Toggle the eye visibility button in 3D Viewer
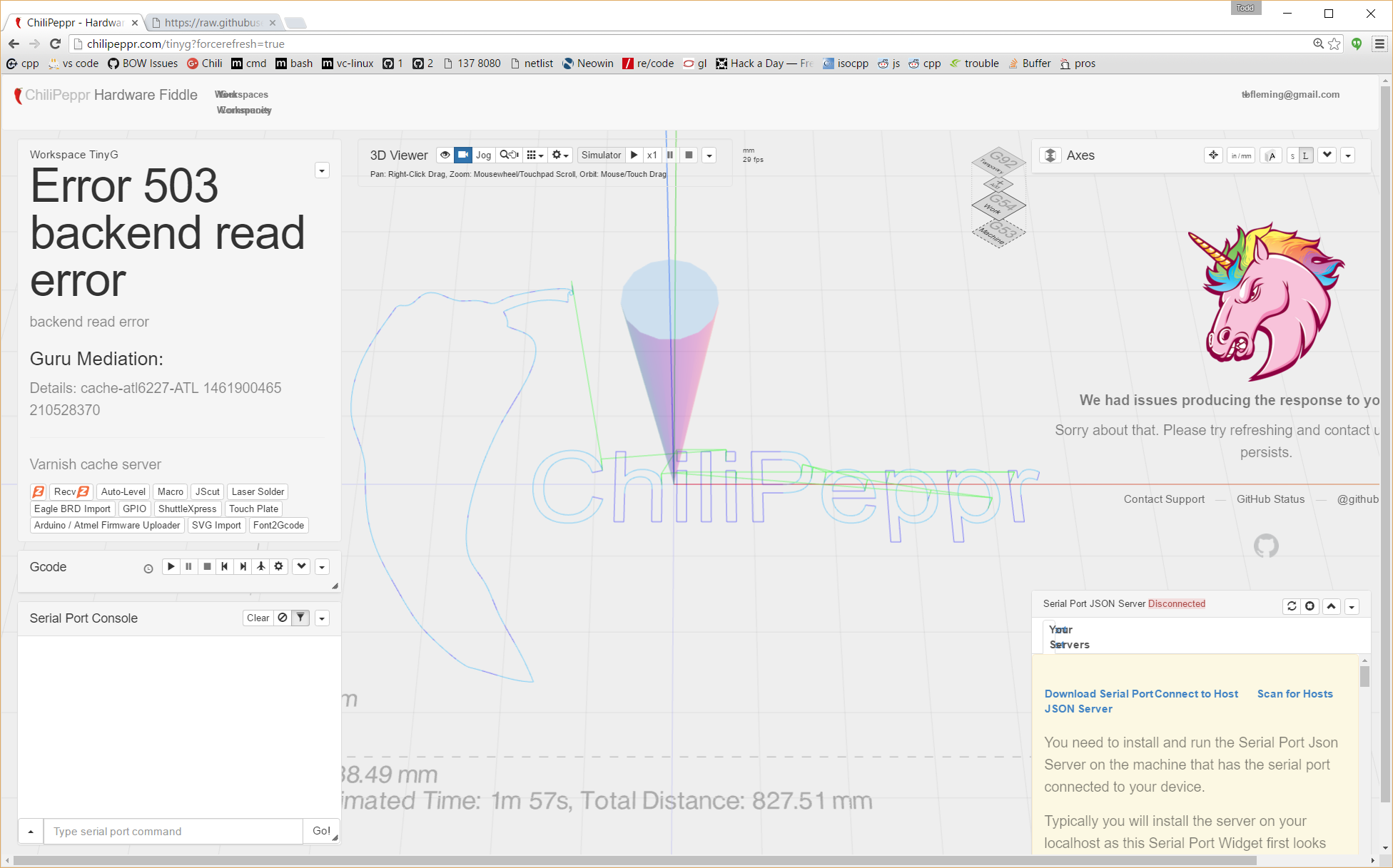Viewport: 1393px width, 868px height. 445,155
